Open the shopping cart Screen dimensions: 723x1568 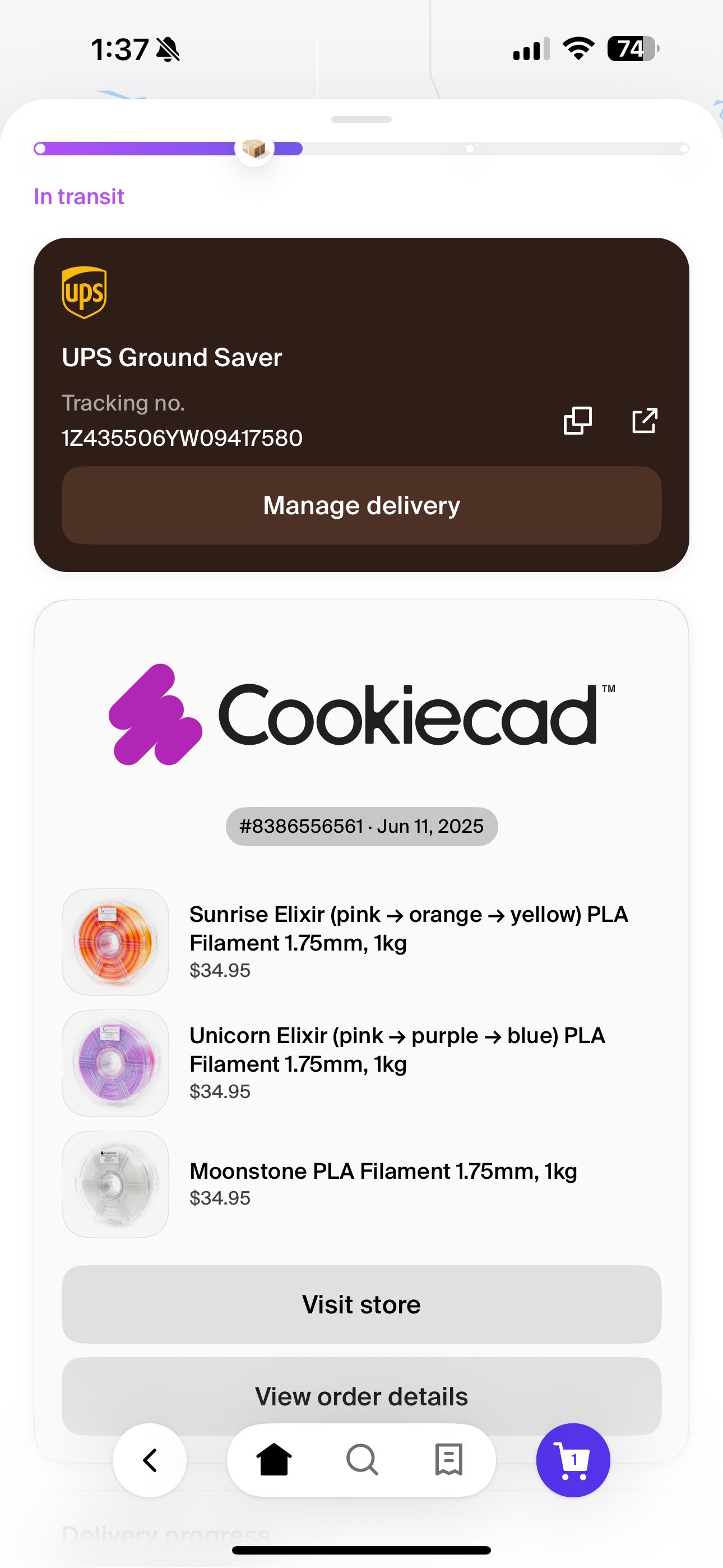coord(573,1460)
